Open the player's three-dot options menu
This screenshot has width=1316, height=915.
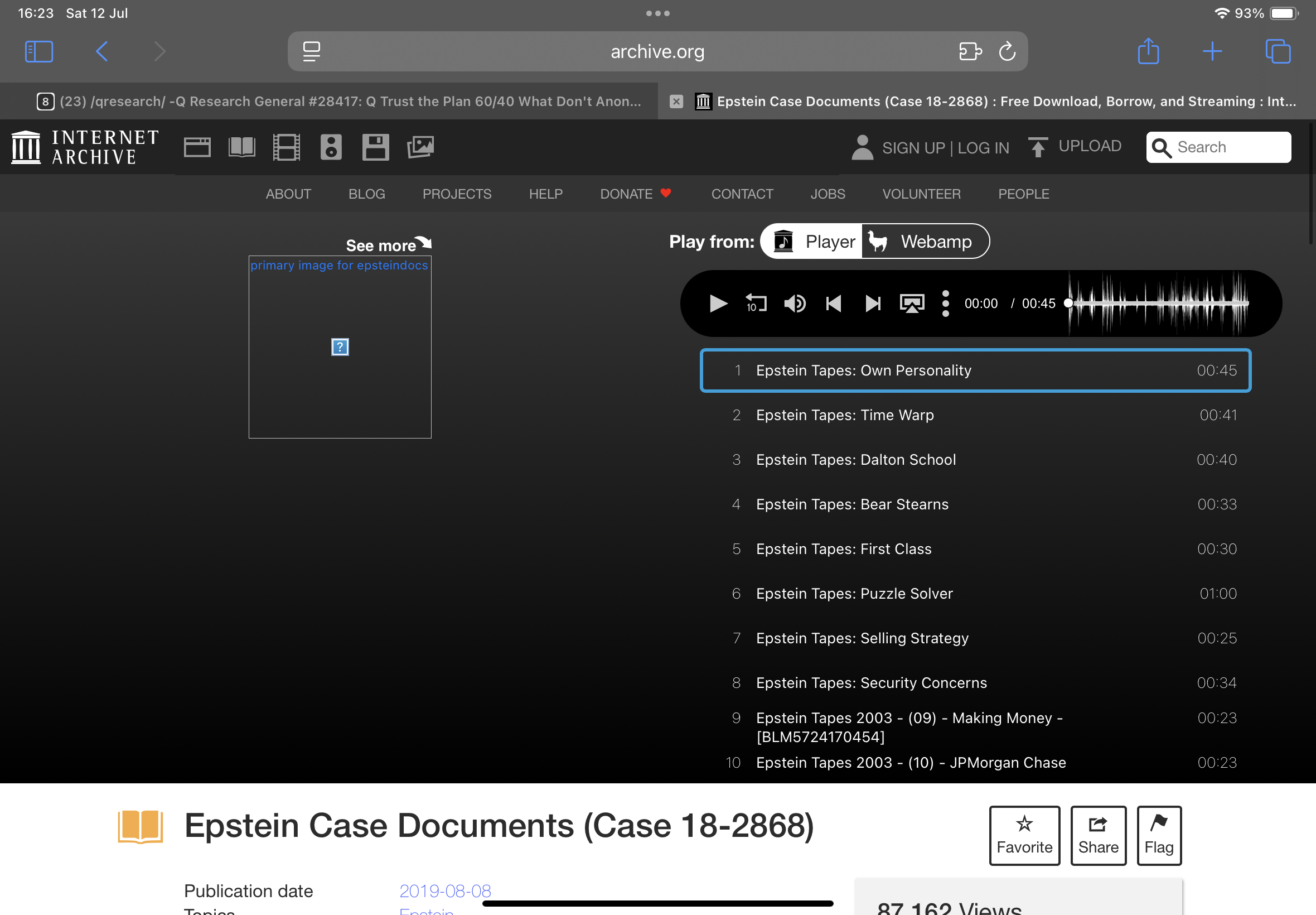pyautogui.click(x=945, y=304)
